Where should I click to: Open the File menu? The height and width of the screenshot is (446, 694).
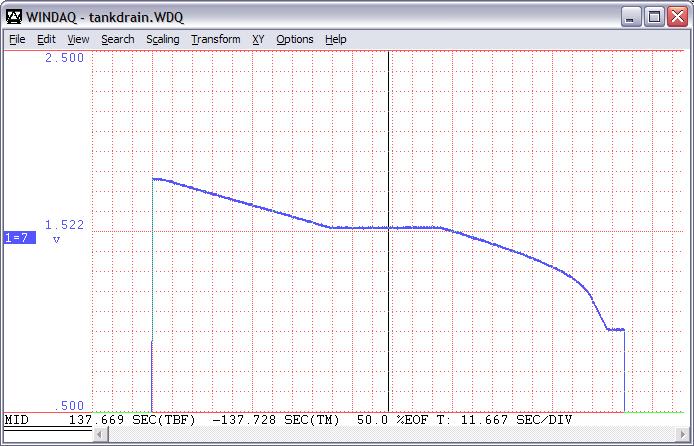click(x=17, y=39)
